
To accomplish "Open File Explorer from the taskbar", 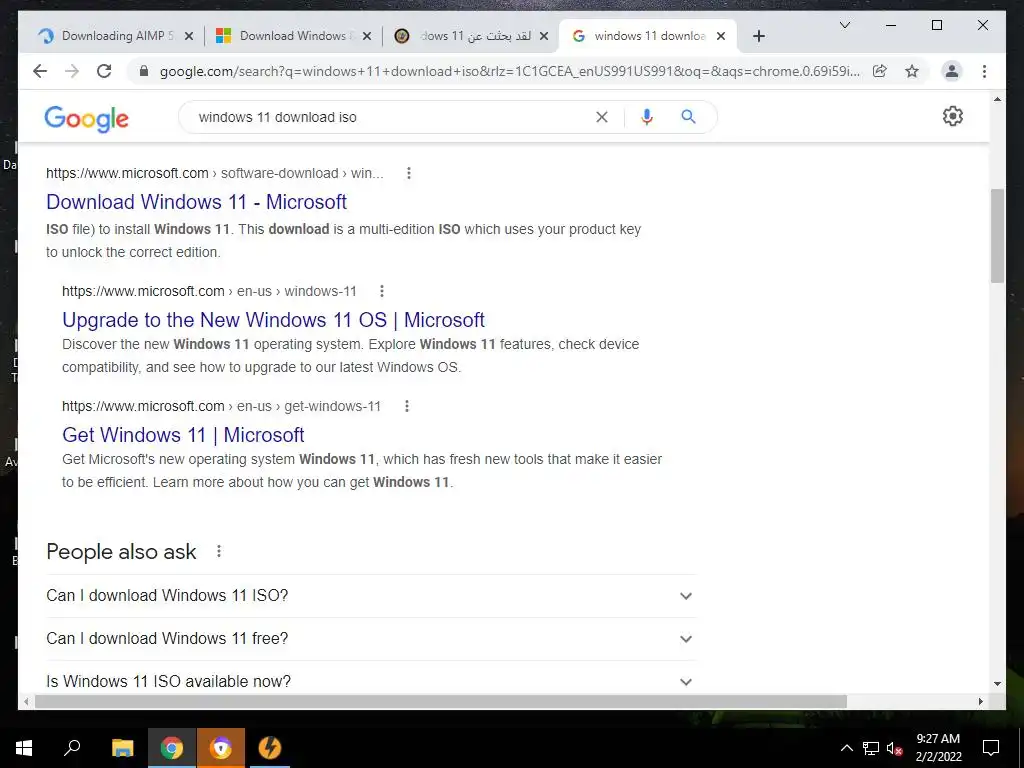I will coord(122,748).
